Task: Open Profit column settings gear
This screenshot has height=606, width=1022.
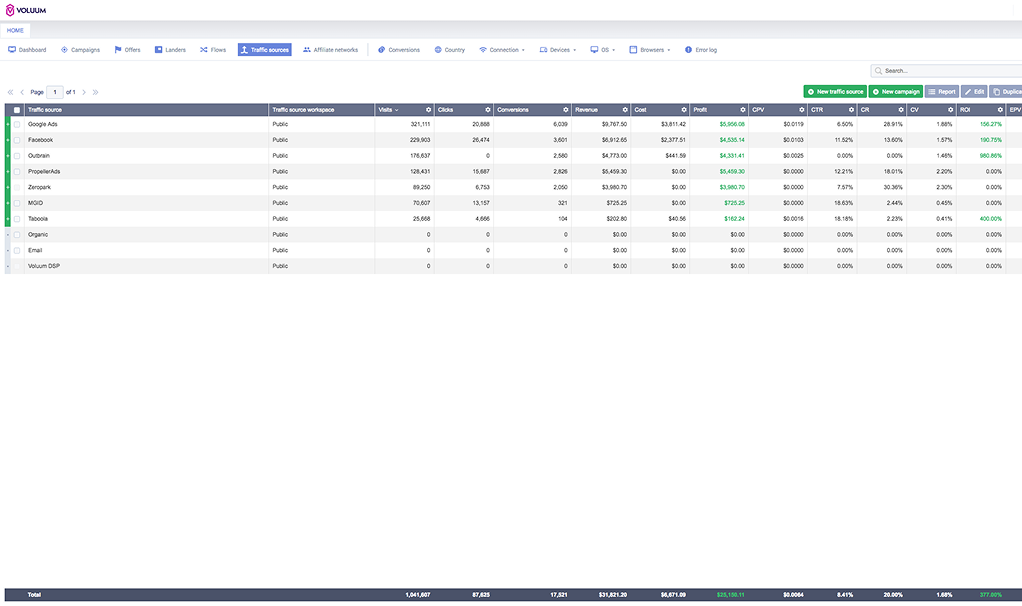Action: click(x=742, y=110)
